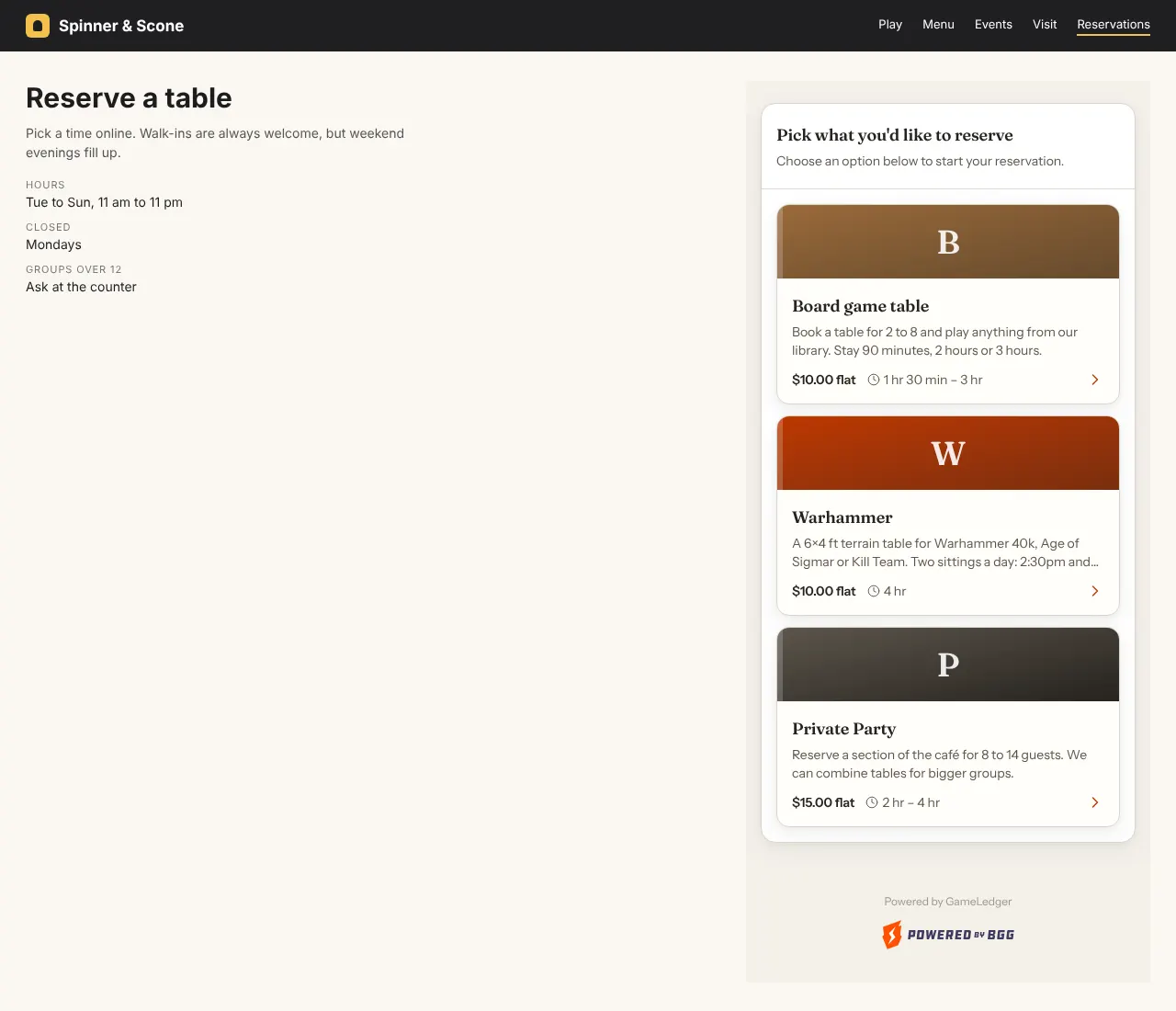Go to the Menu page
Viewport: 1176px width, 1011px height.
938,25
